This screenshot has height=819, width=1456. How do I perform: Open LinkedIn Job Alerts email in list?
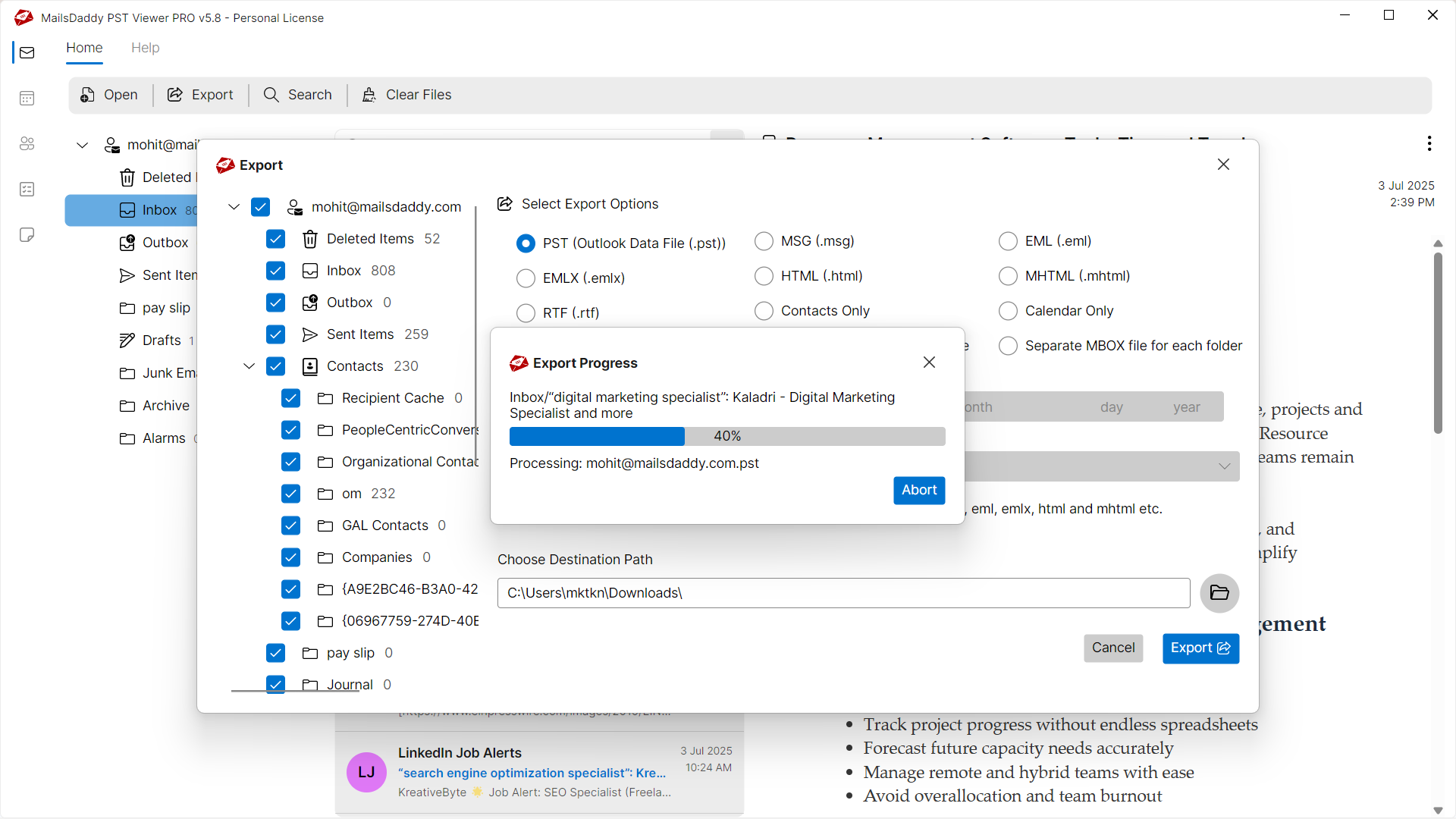pos(539,772)
